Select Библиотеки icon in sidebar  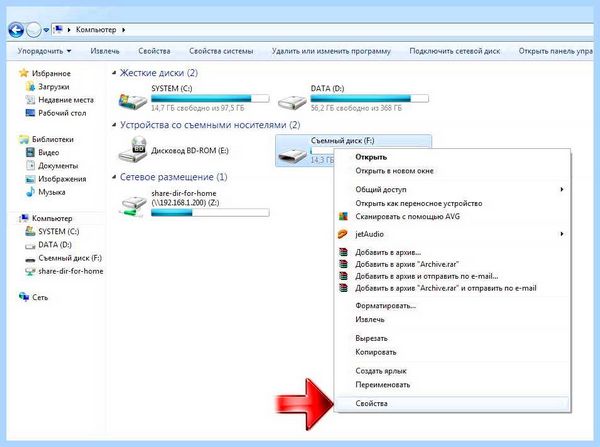click(x=24, y=139)
